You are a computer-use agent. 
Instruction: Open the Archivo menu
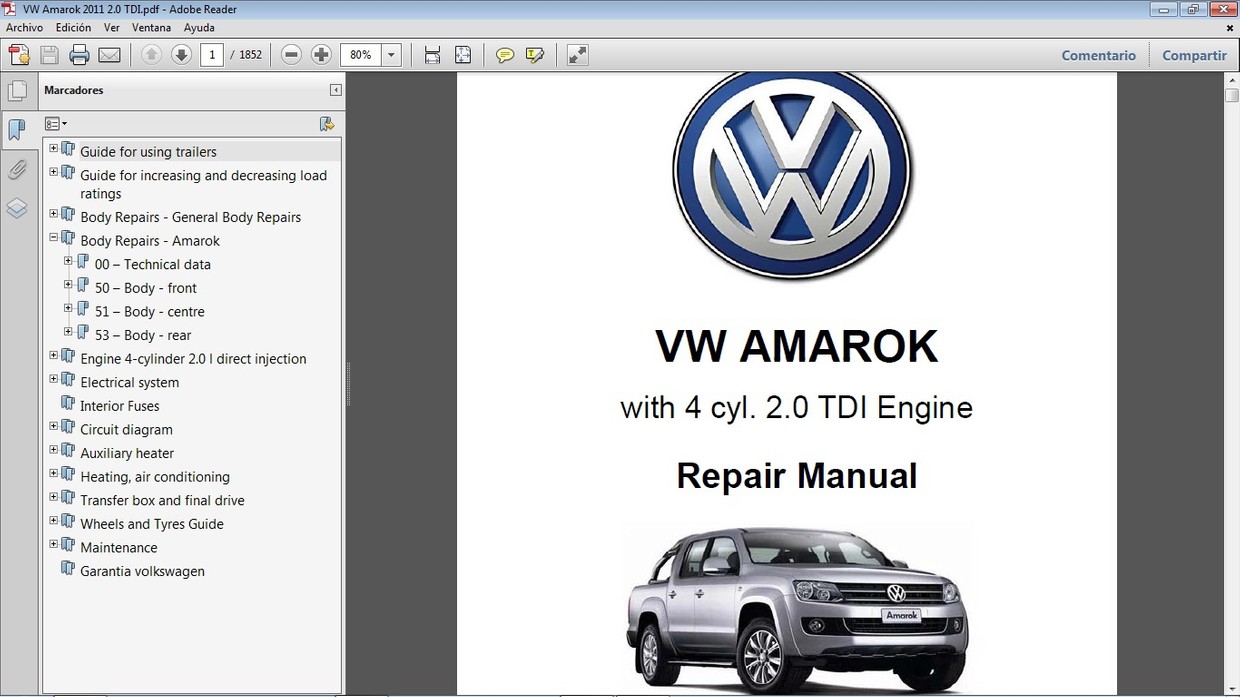(24, 28)
